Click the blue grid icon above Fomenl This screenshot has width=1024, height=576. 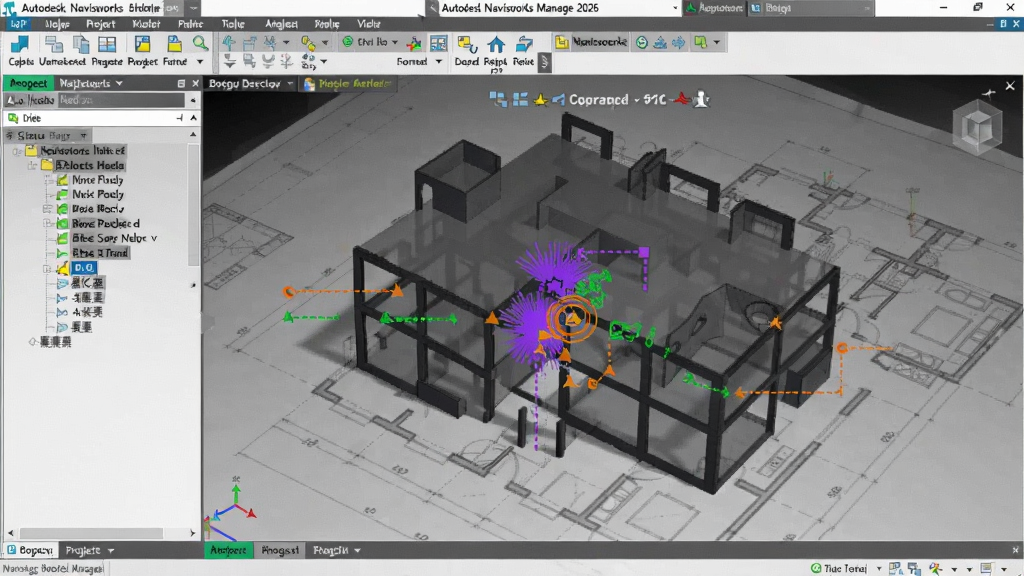[x=438, y=44]
